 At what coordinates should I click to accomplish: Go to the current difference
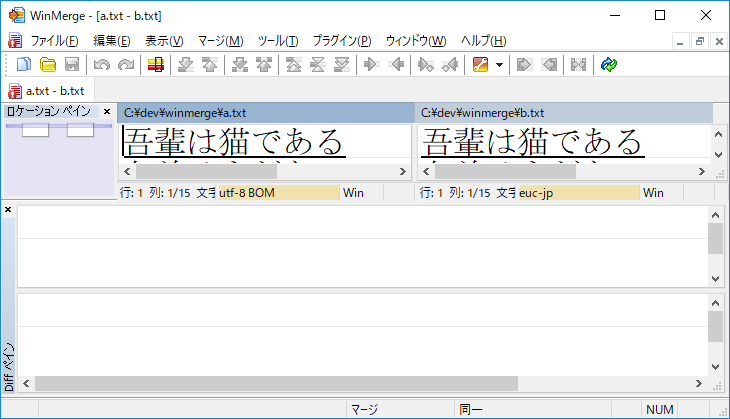[318, 64]
